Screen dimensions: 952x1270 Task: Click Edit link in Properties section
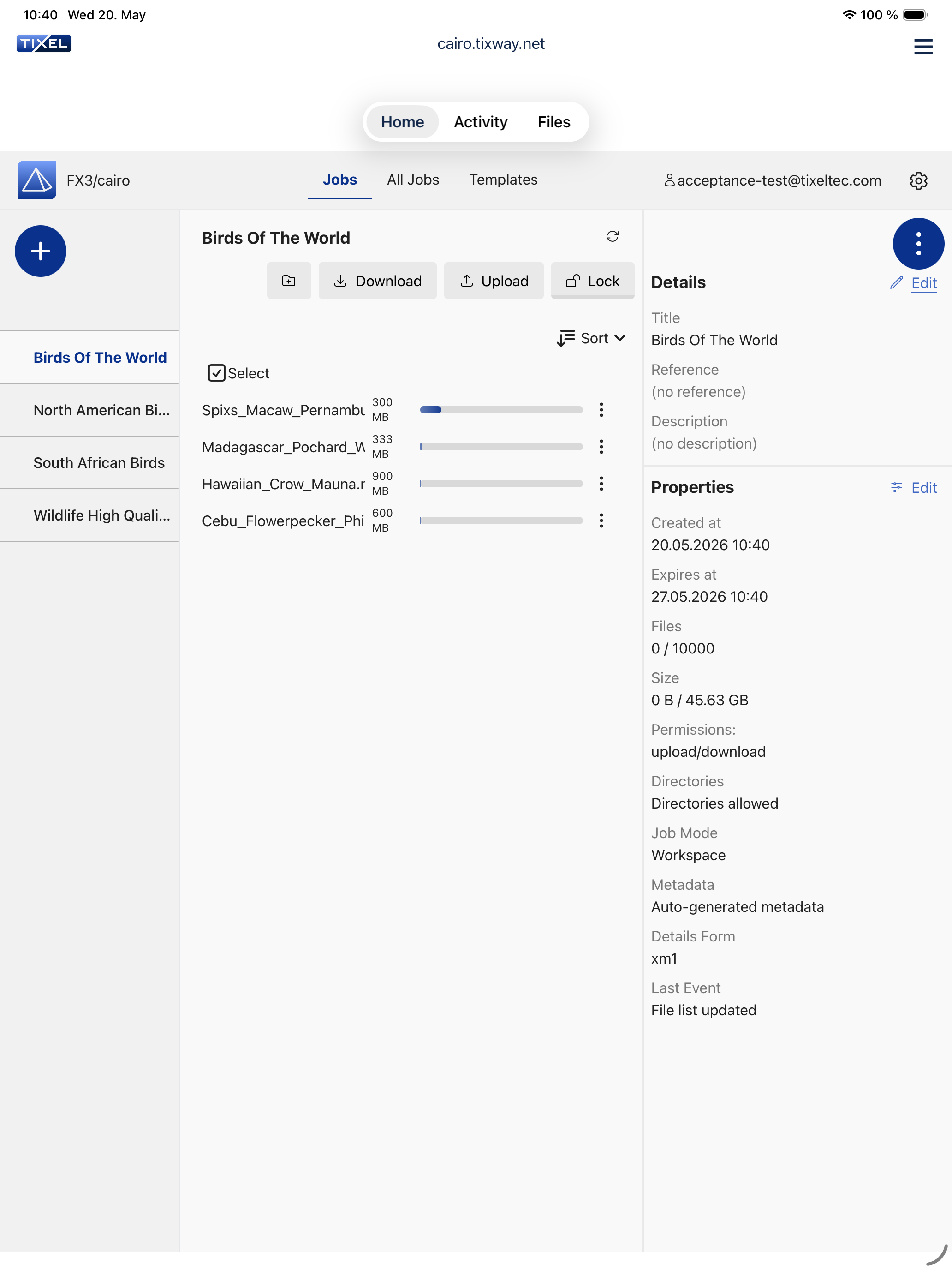[x=924, y=487]
